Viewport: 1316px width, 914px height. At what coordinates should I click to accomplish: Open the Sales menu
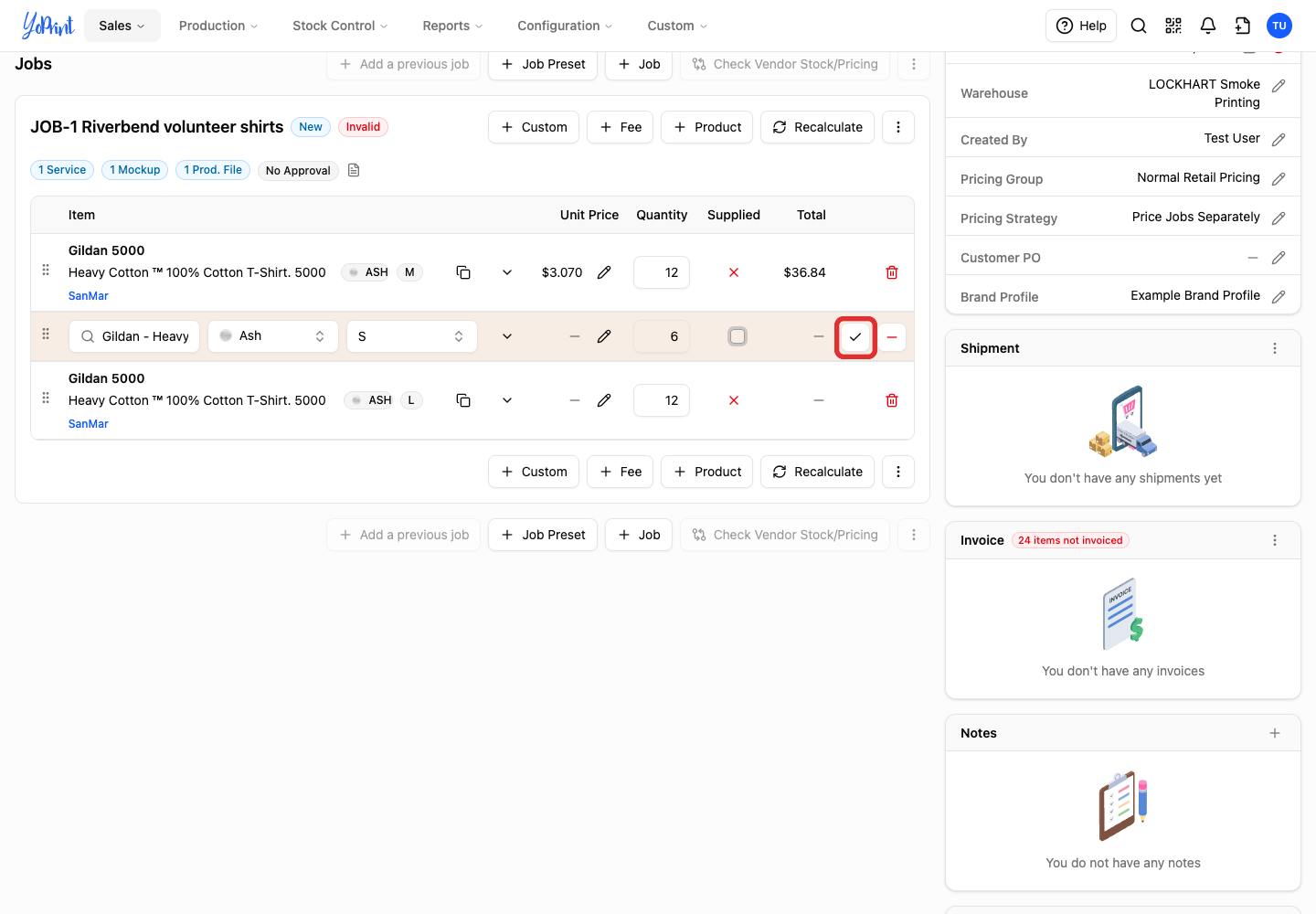tap(122, 26)
